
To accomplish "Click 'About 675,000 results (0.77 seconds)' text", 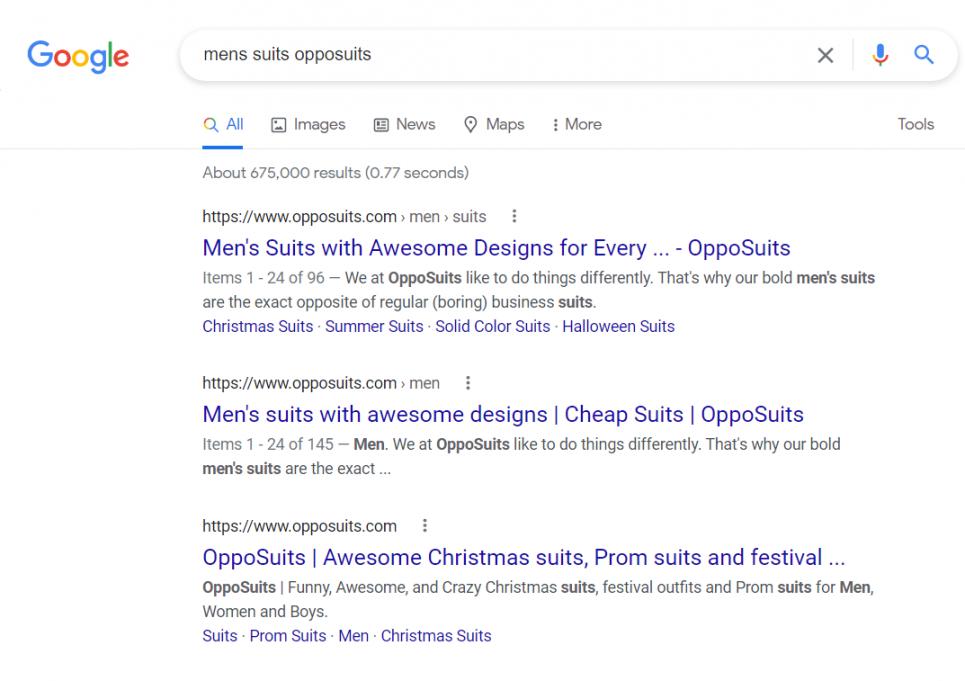I will [x=335, y=173].
